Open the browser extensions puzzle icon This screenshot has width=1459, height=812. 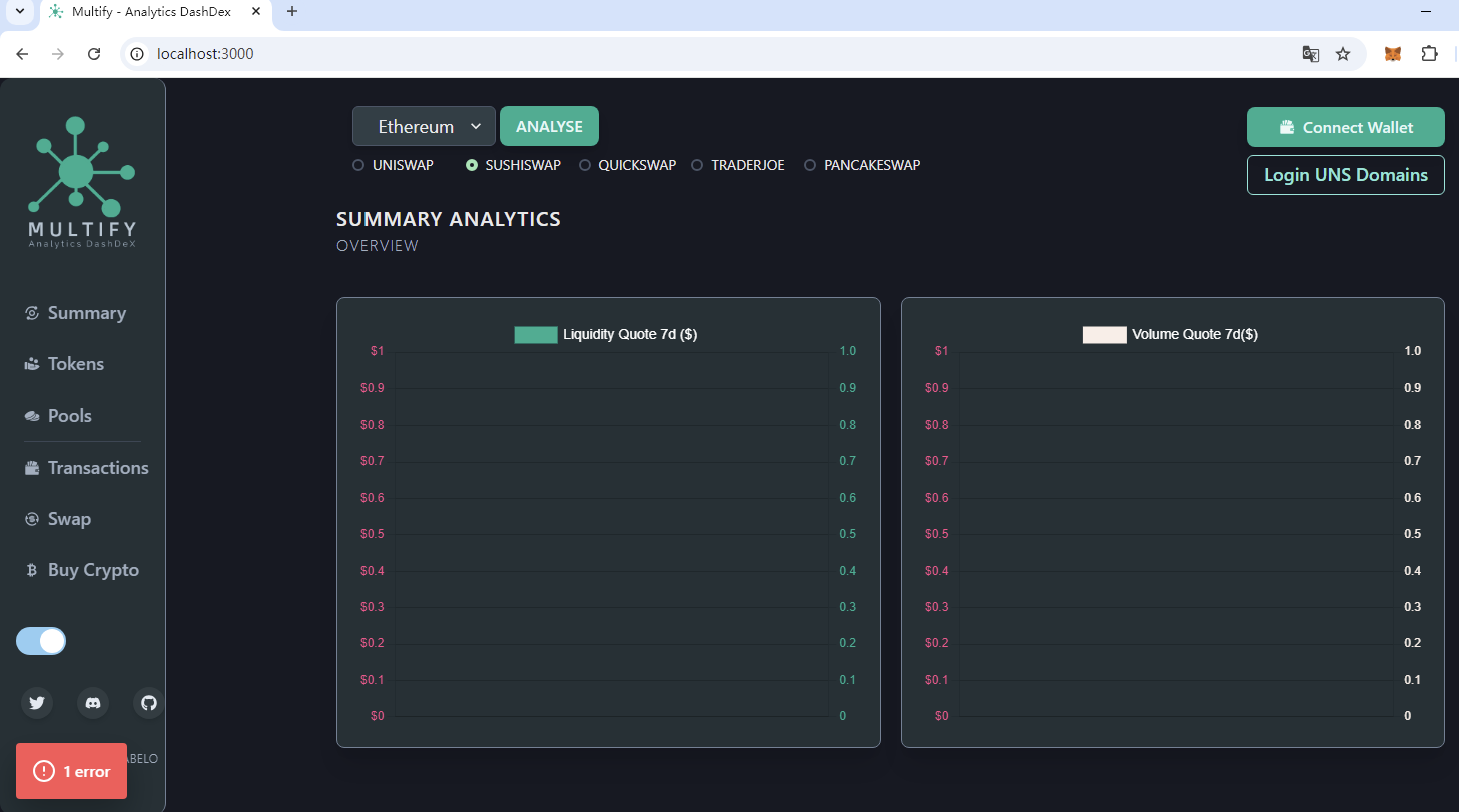click(1429, 54)
